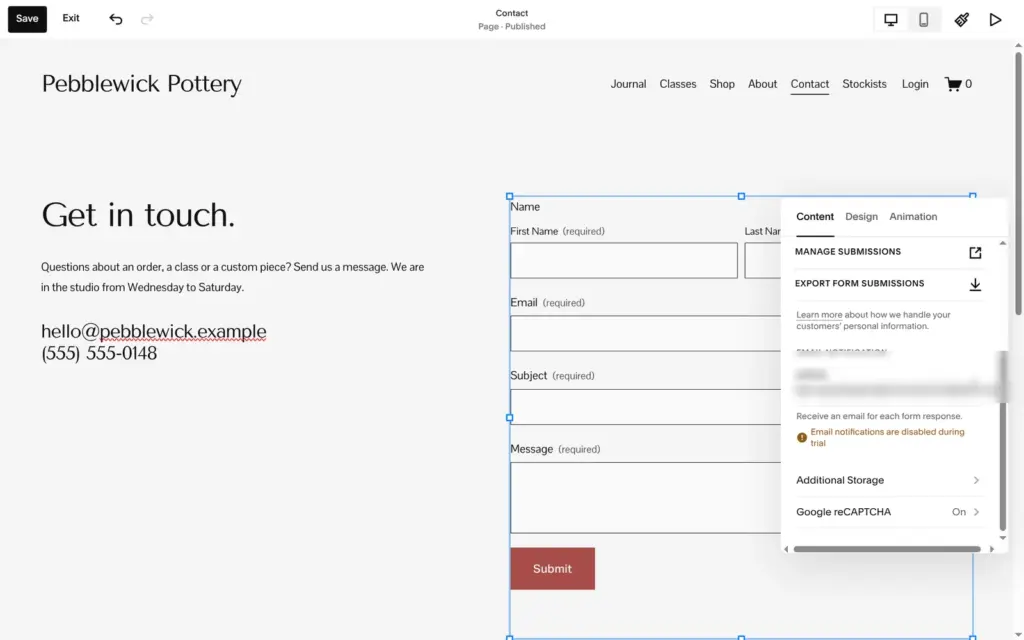1024x640 pixels.
Task: Click the panel's vertical scrollbar thumb
Action: pos(1003,466)
